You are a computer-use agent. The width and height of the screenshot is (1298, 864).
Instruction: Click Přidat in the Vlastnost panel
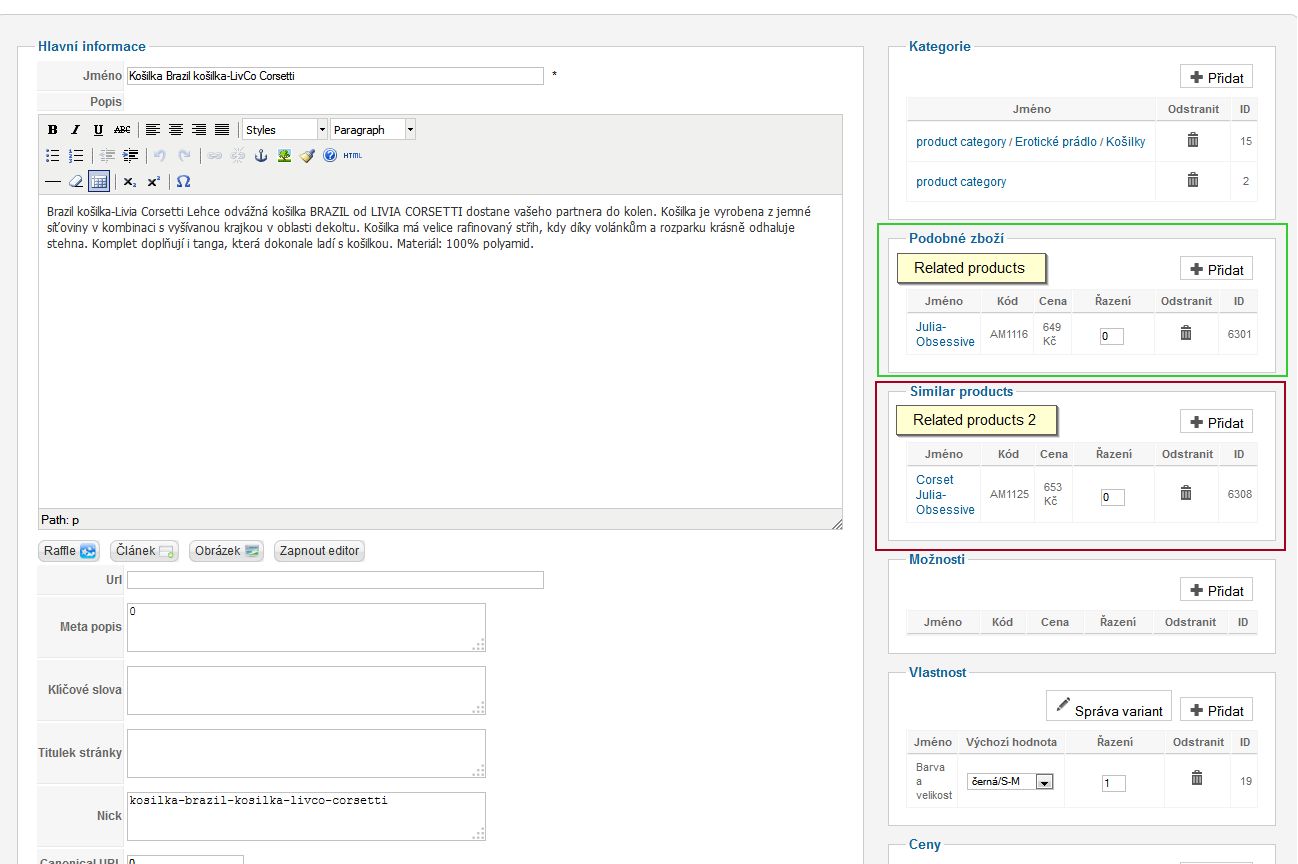1216,711
